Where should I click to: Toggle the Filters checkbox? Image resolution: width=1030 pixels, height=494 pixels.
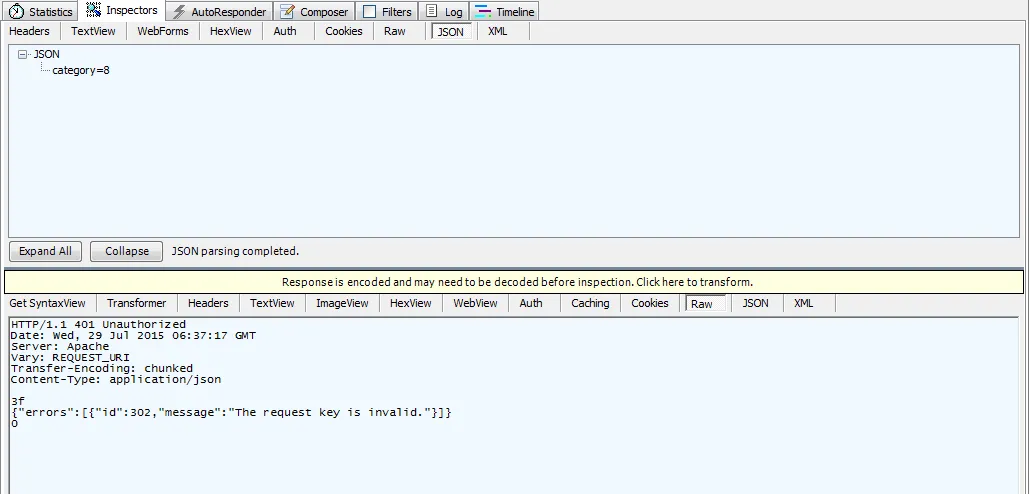[x=370, y=12]
